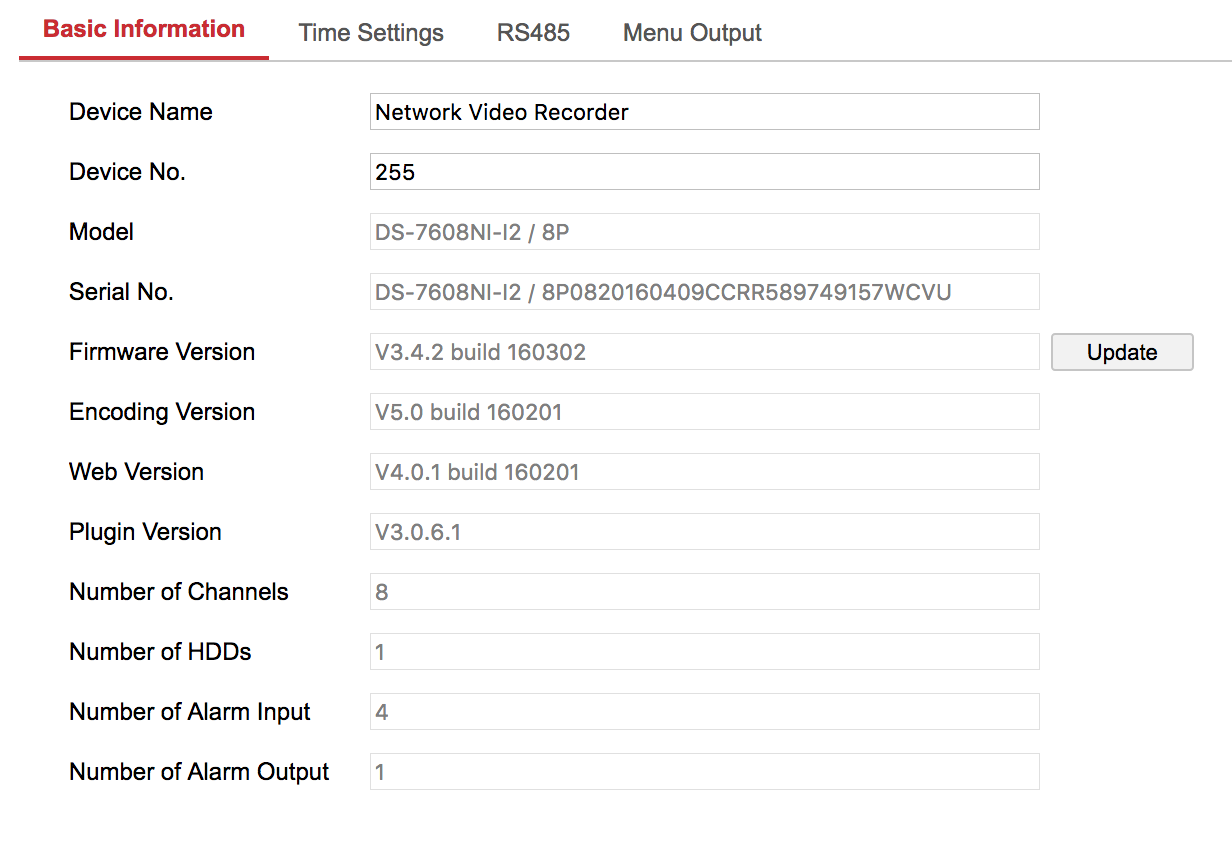Select the Firmware Version field
The height and width of the screenshot is (842, 1232).
704,352
